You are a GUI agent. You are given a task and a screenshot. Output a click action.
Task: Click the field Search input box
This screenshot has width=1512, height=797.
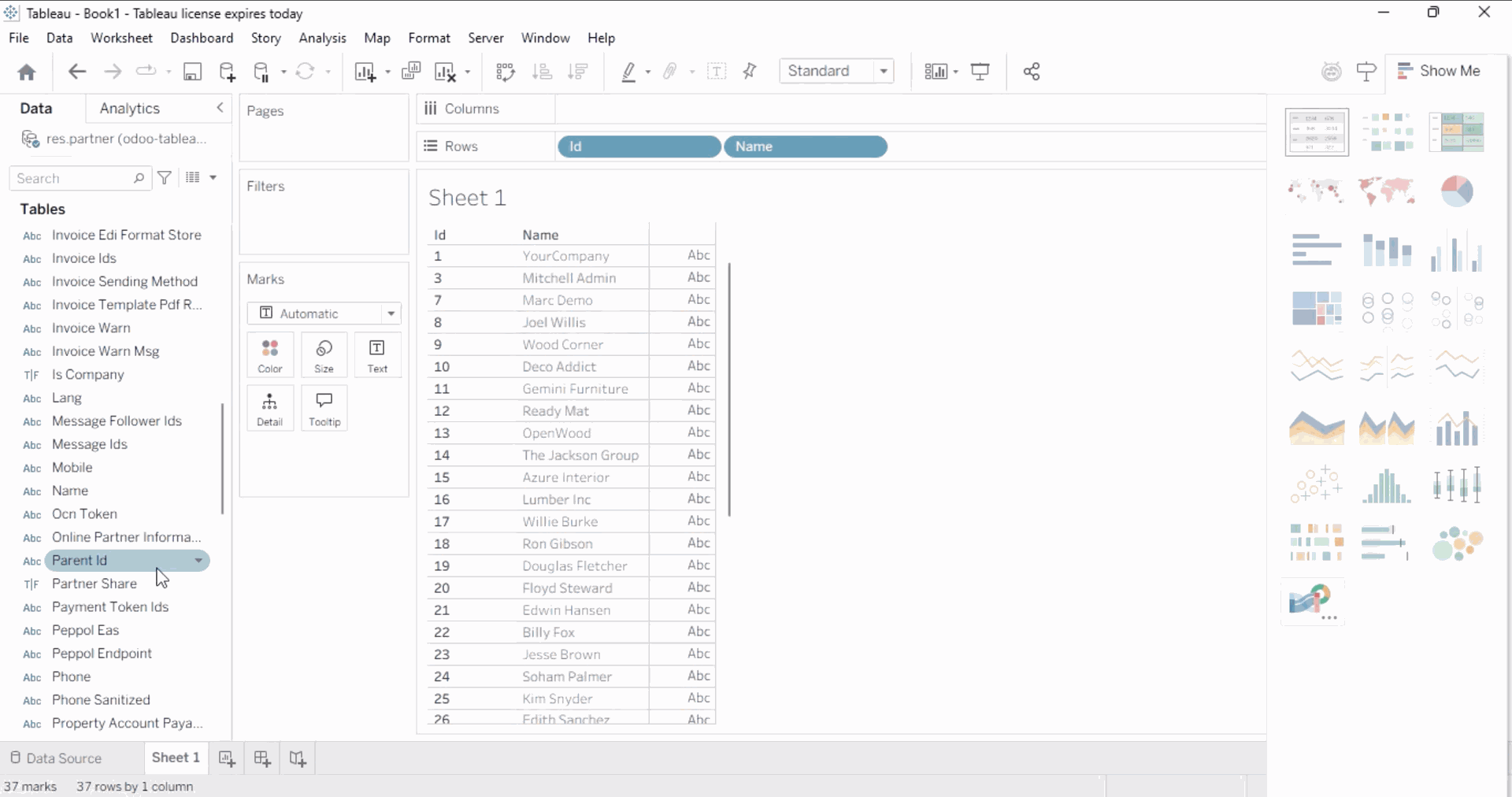(72, 179)
